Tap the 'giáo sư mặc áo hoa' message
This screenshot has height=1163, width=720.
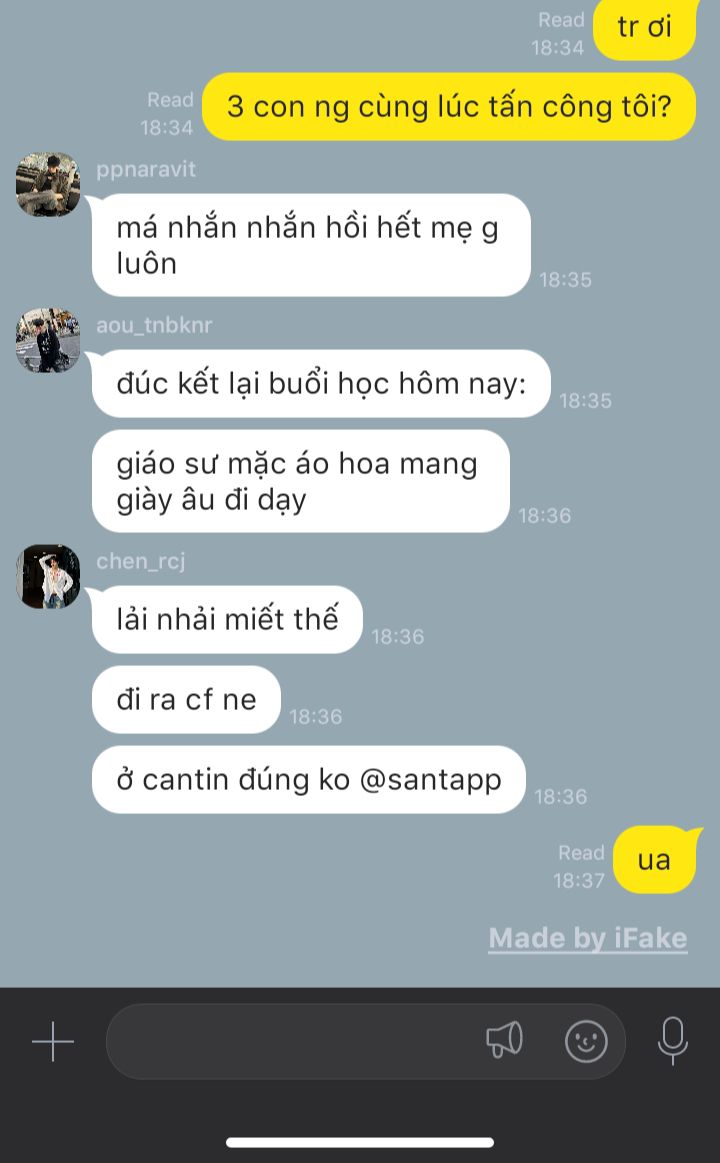coord(301,481)
